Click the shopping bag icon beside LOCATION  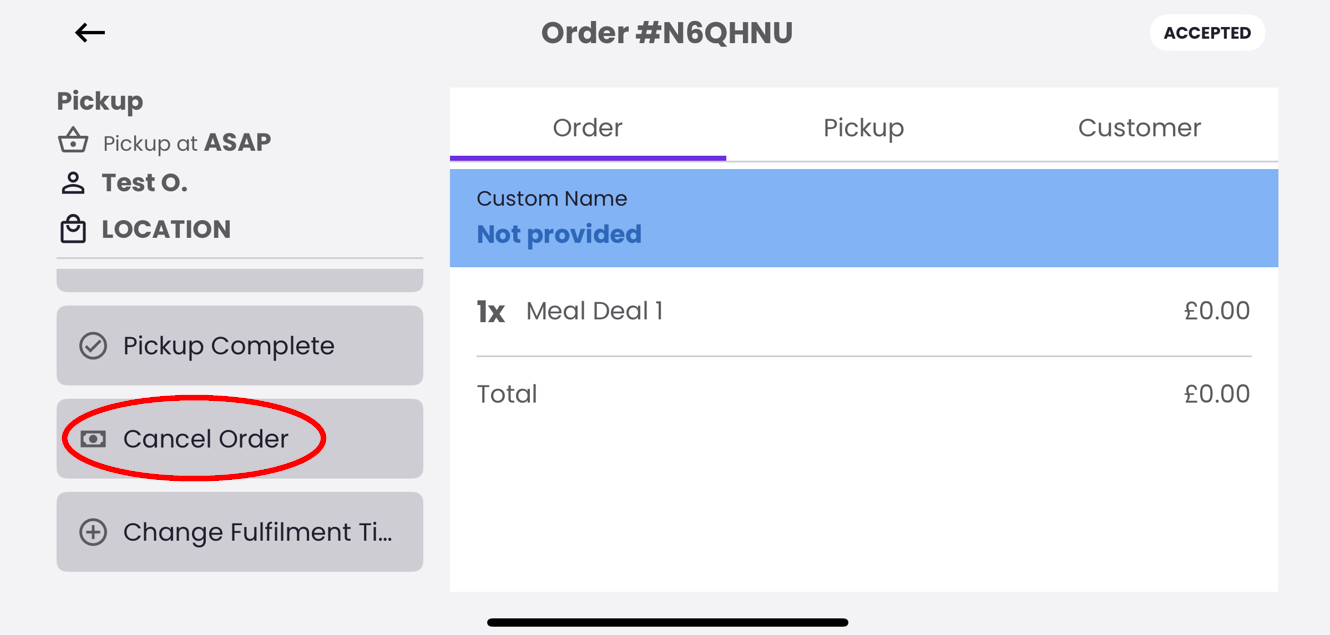tap(73, 229)
